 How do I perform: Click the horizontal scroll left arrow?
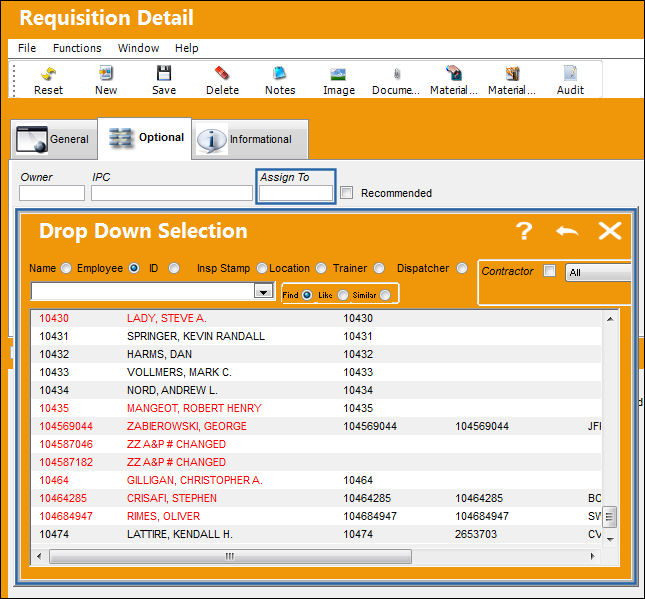coord(39,556)
